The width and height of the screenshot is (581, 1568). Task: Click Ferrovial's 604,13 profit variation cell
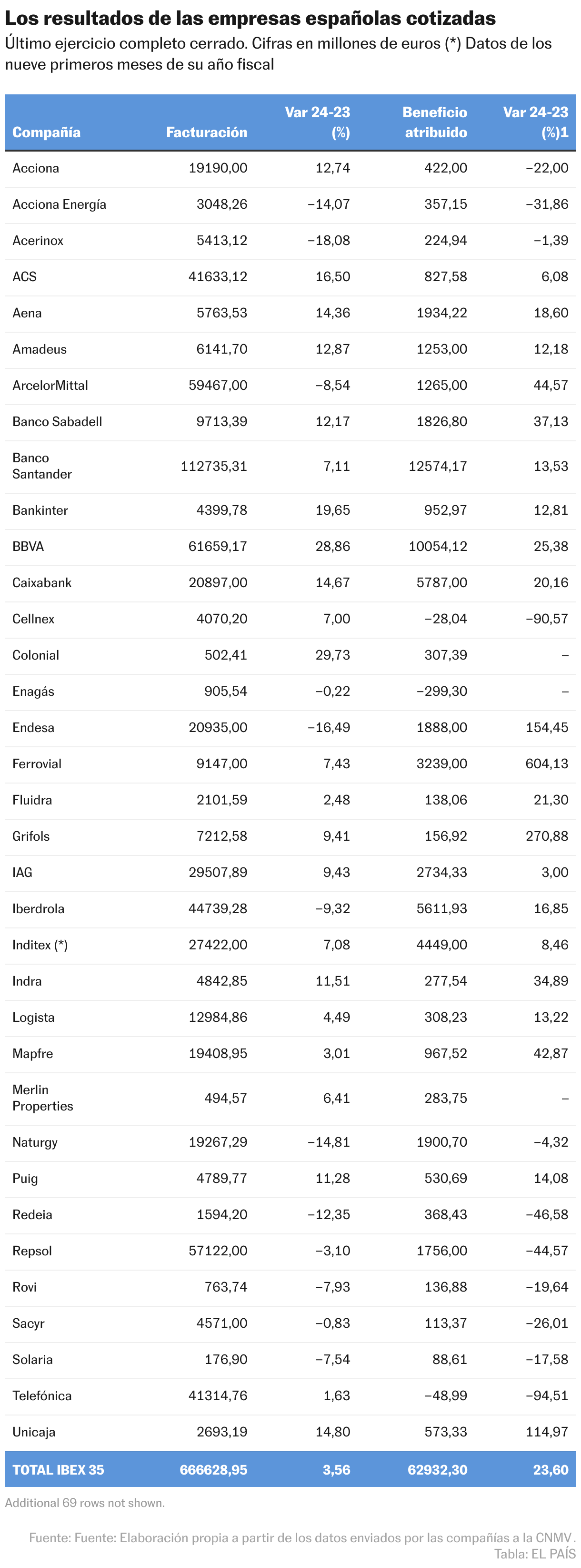tap(546, 764)
